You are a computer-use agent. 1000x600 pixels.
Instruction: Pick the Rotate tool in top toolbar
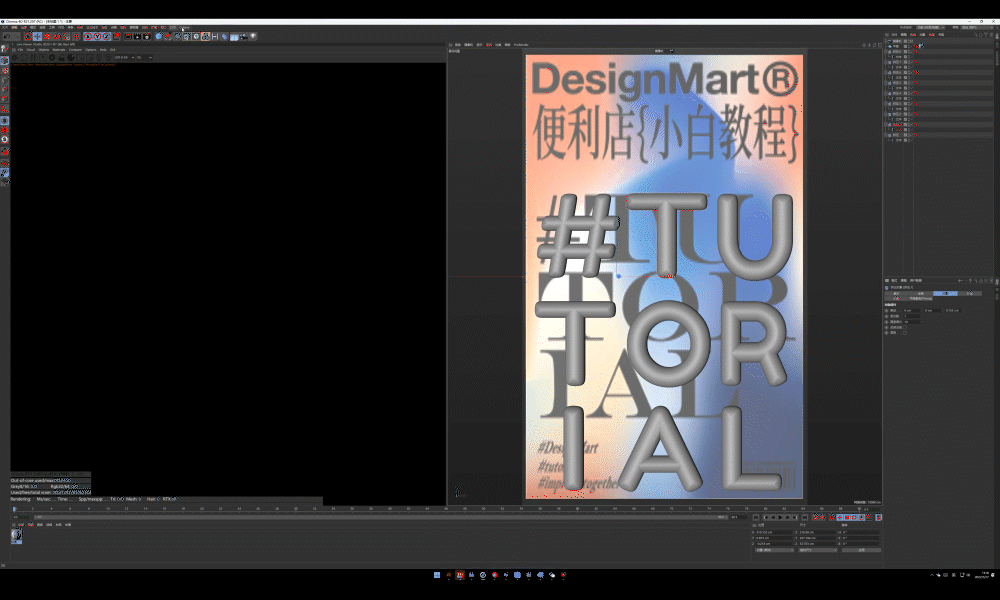[56, 37]
